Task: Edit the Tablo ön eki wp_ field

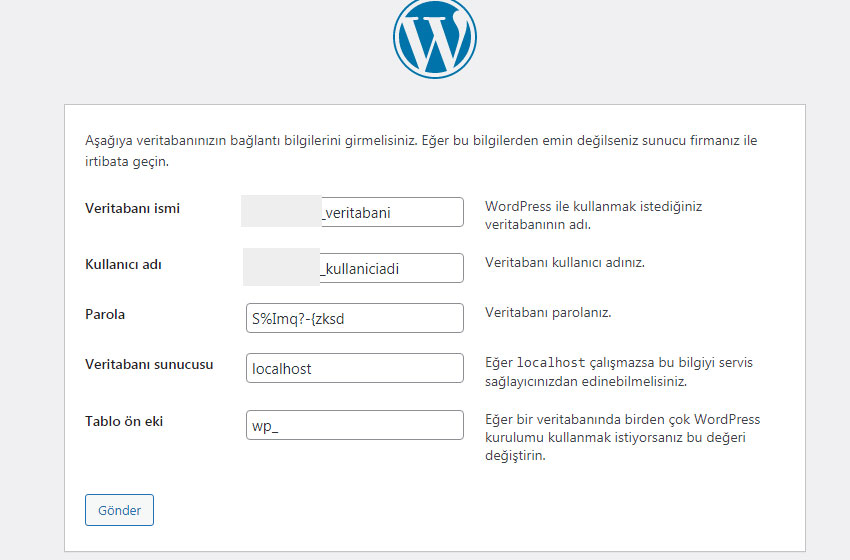Action: coord(355,425)
